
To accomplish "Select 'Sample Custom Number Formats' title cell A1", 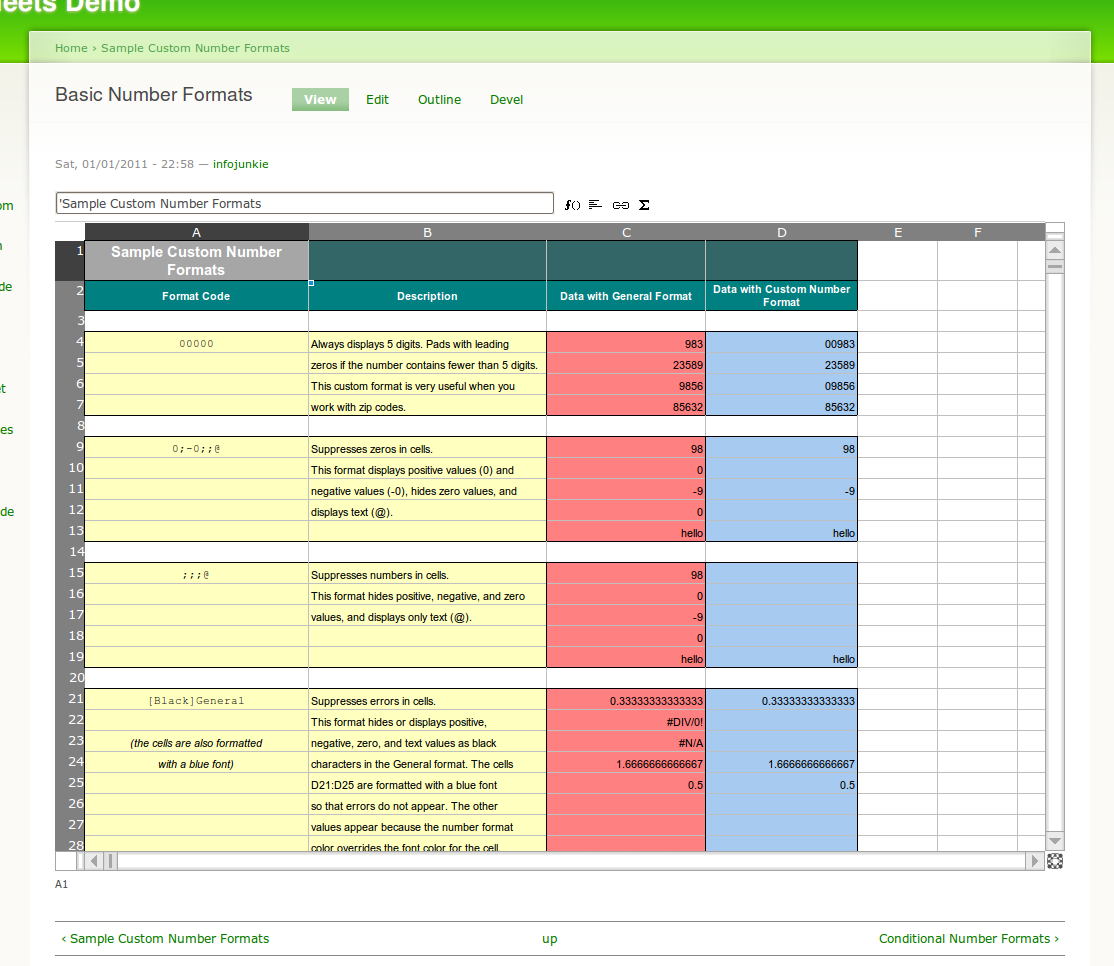I will [197, 261].
